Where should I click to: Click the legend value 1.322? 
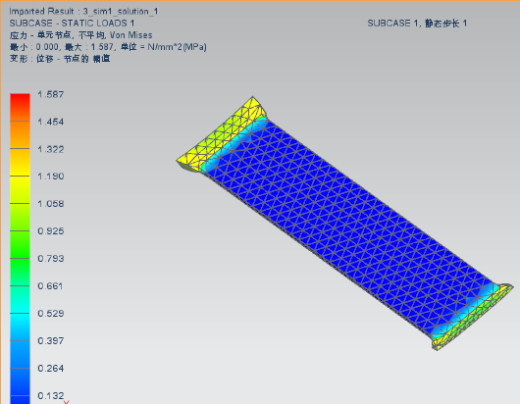click(50, 149)
